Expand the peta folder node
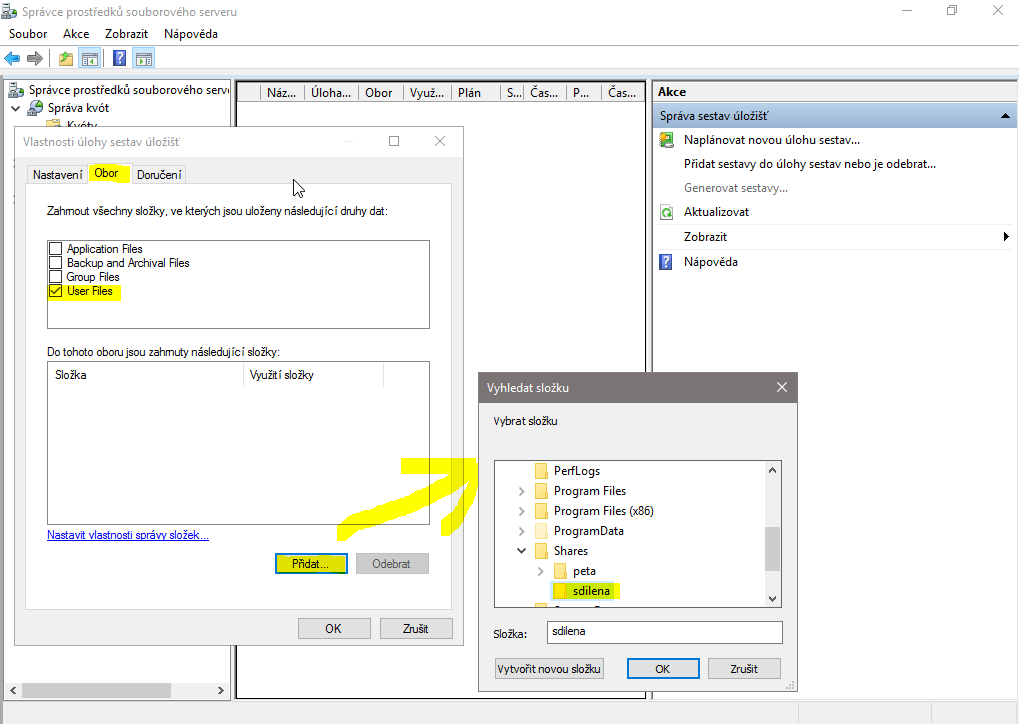 click(541, 571)
